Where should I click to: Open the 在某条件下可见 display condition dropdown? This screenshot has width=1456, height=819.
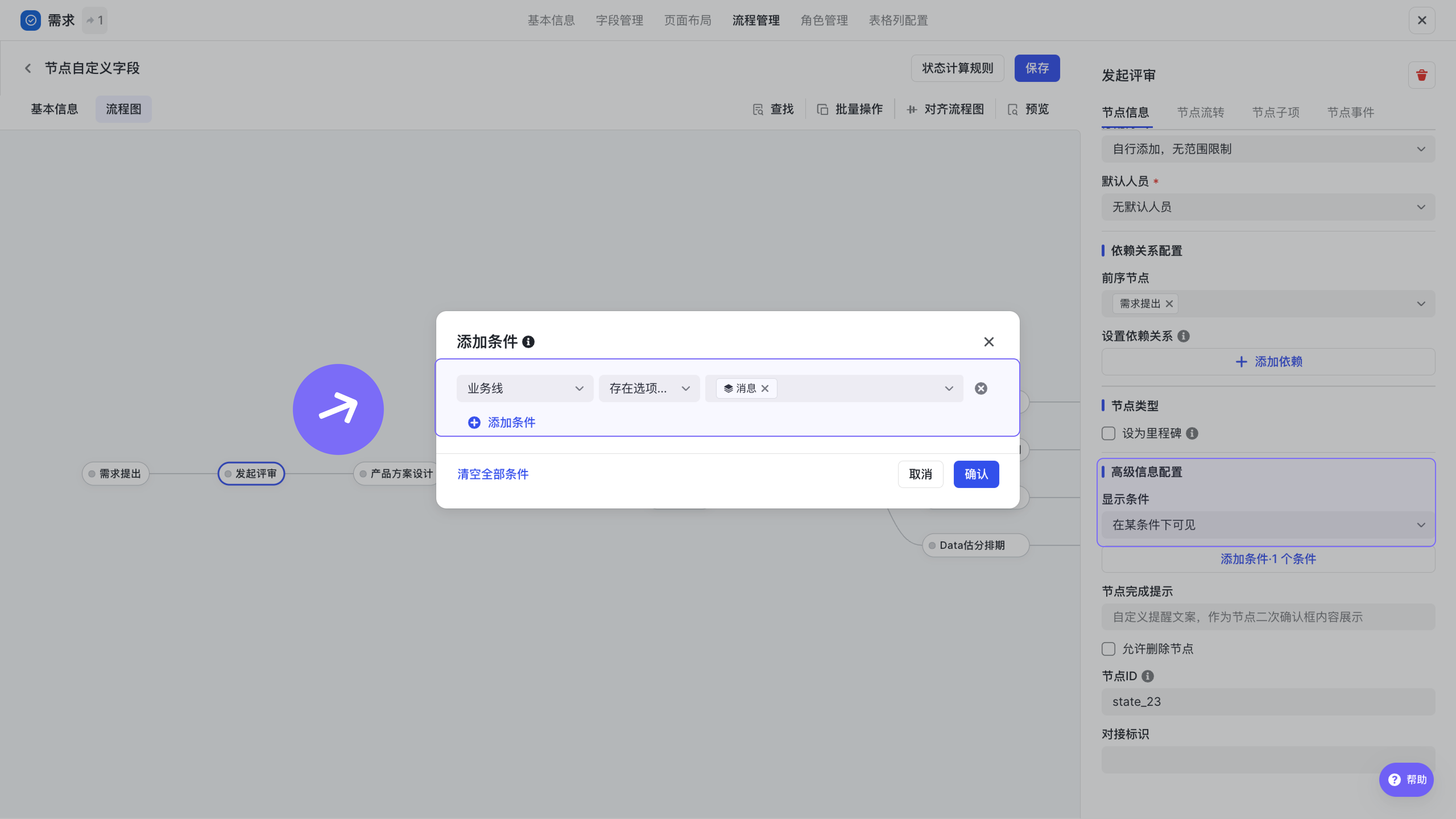(x=1268, y=525)
